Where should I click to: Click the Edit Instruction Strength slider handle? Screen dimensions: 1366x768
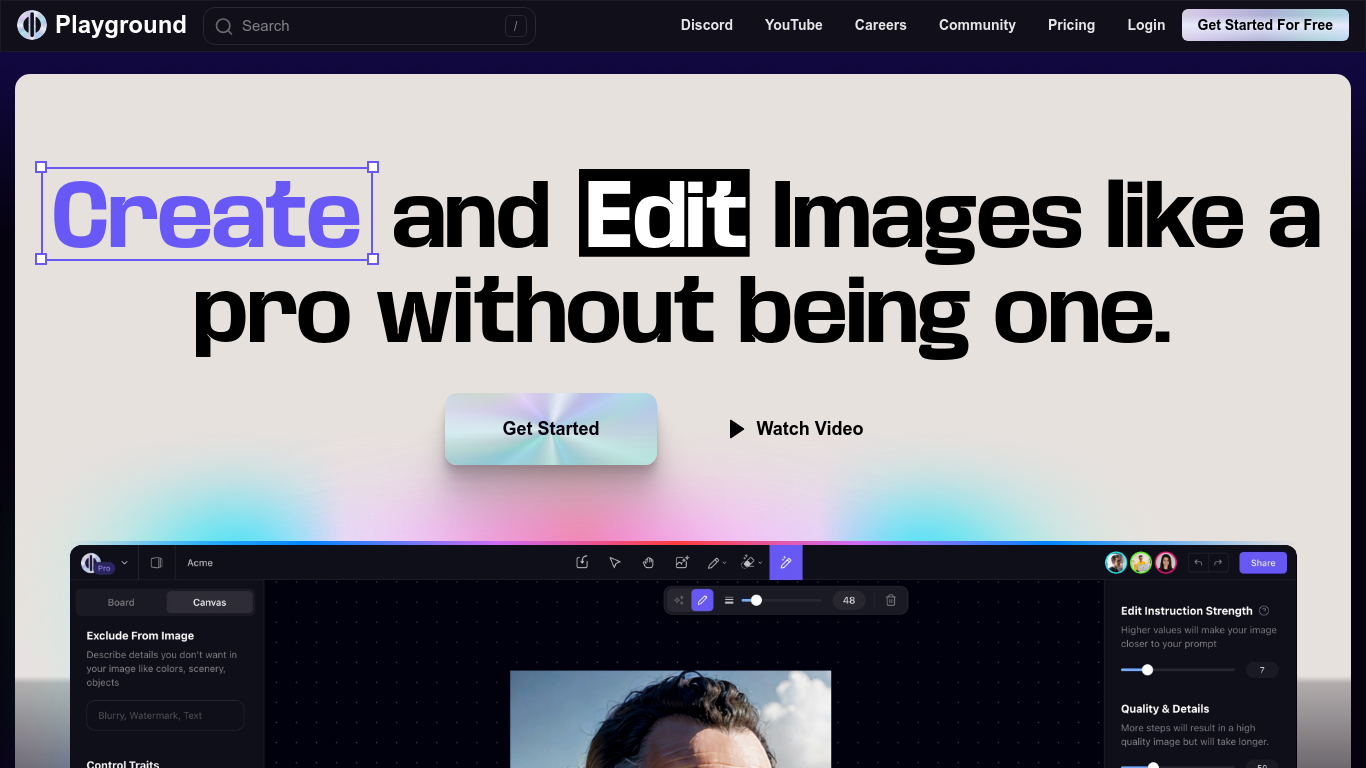1147,670
